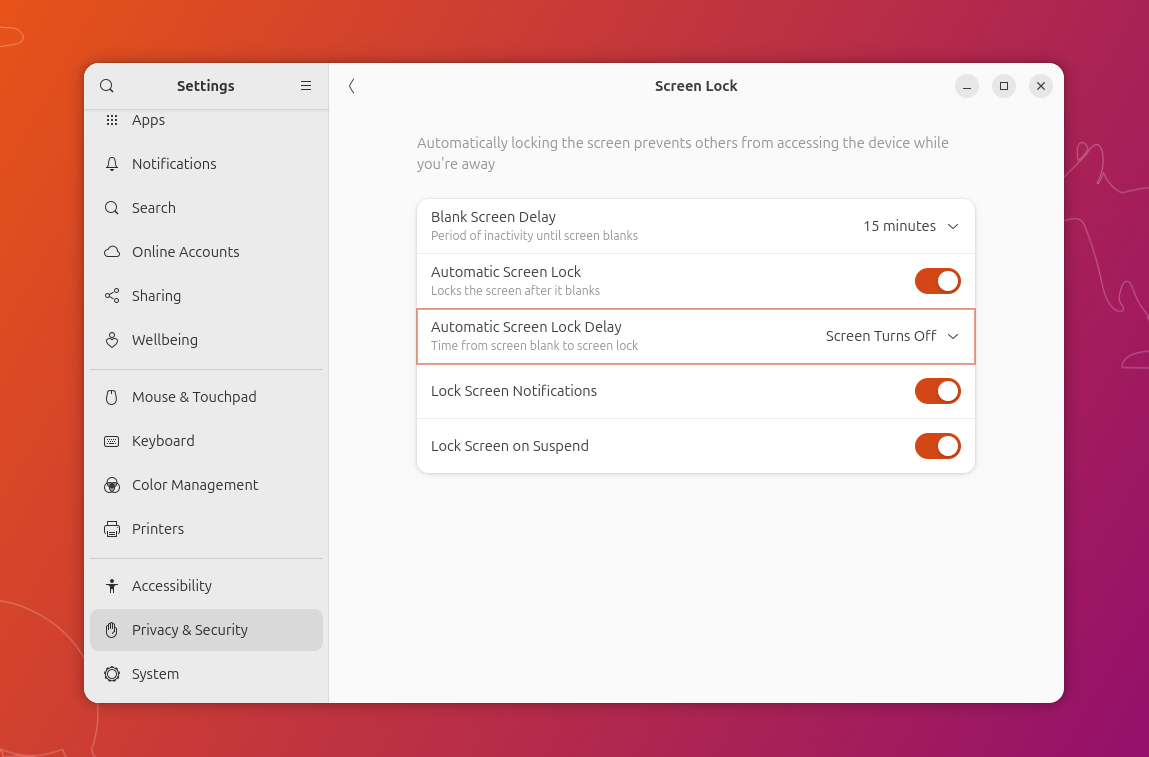
Task: Click the Notifications bell icon
Action: click(x=111, y=163)
